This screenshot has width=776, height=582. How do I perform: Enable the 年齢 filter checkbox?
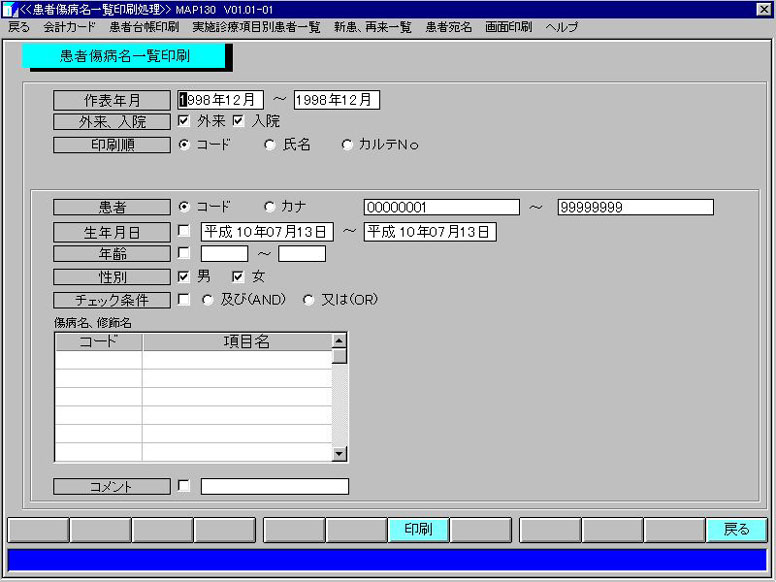[x=184, y=253]
